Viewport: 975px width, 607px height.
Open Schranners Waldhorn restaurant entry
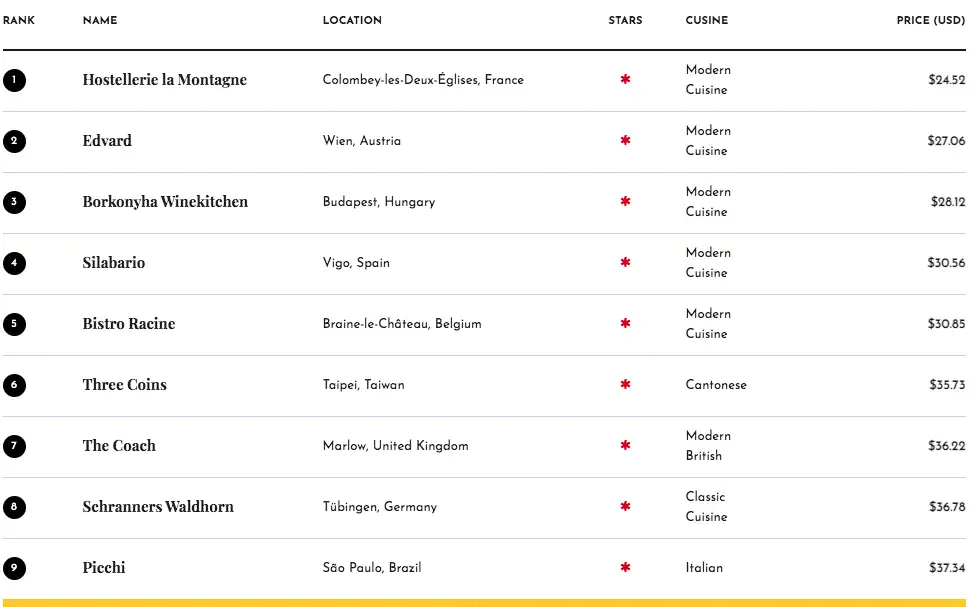158,507
